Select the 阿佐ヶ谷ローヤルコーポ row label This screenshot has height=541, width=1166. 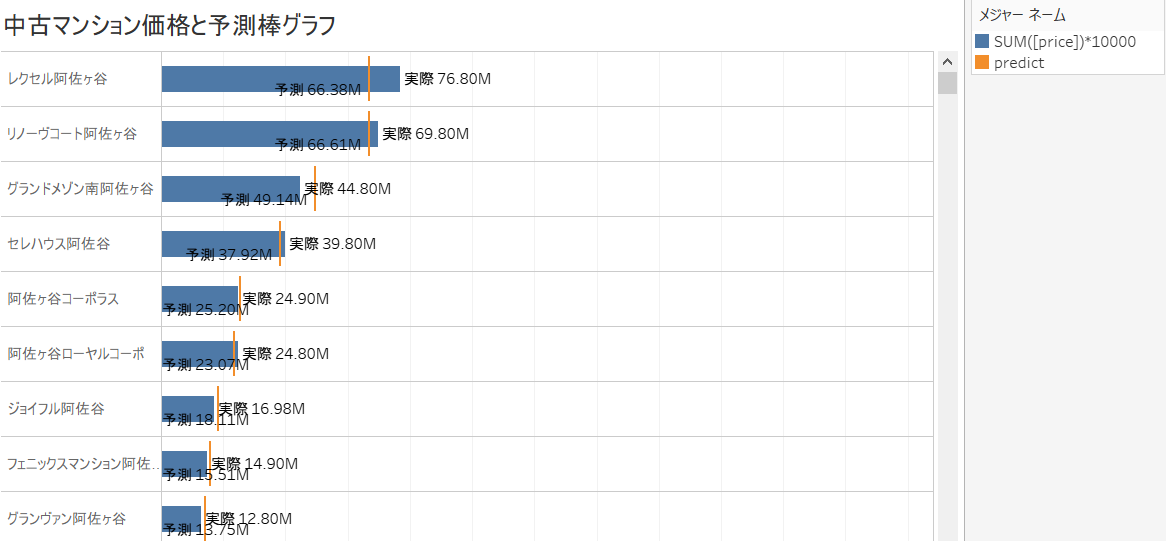tap(76, 354)
